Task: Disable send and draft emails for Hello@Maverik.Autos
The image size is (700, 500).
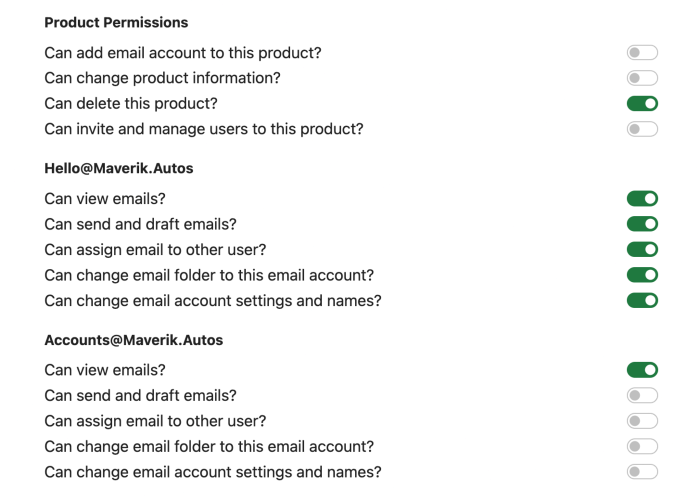Action: (x=642, y=224)
